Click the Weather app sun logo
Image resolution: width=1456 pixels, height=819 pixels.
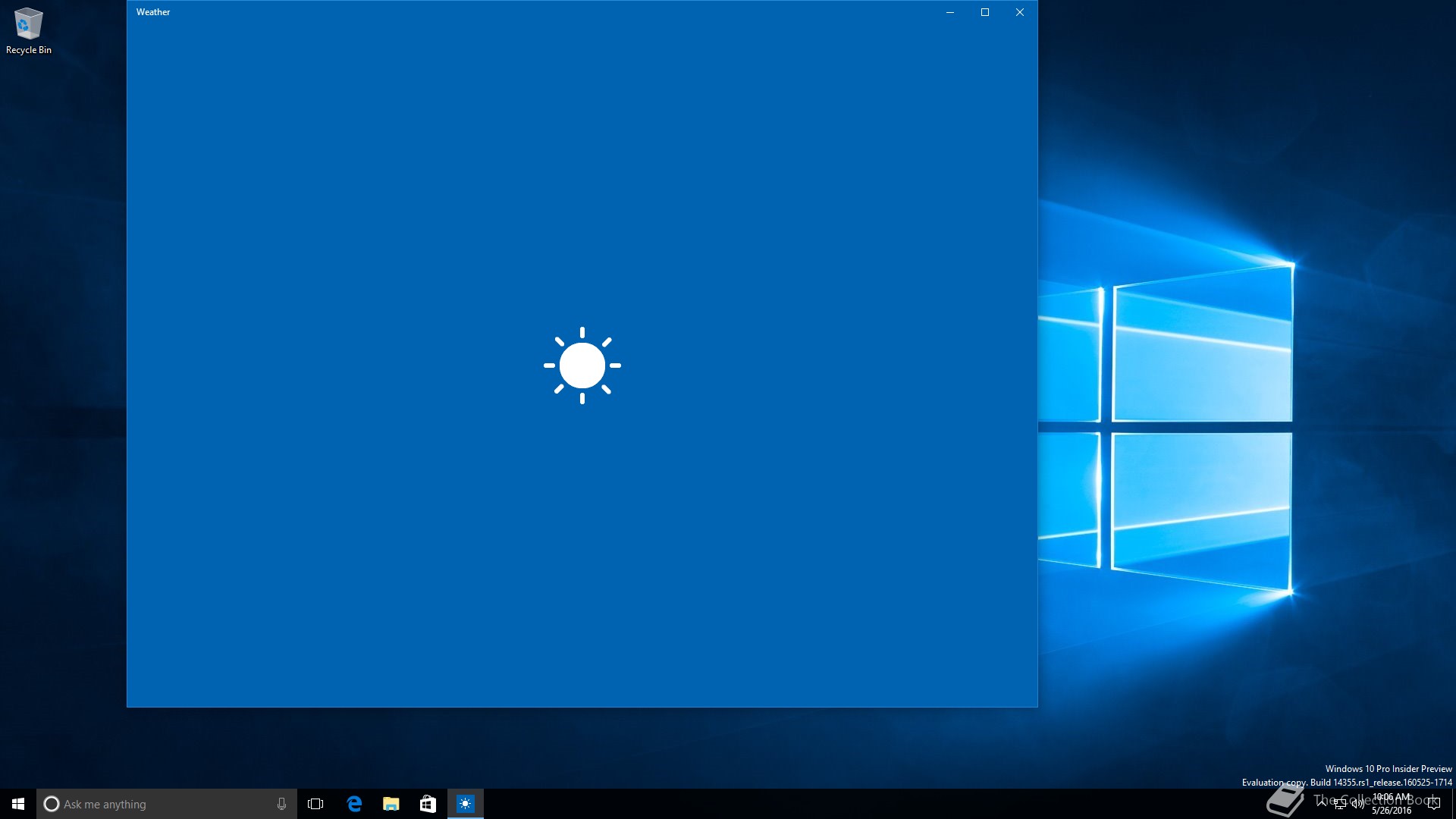582,366
